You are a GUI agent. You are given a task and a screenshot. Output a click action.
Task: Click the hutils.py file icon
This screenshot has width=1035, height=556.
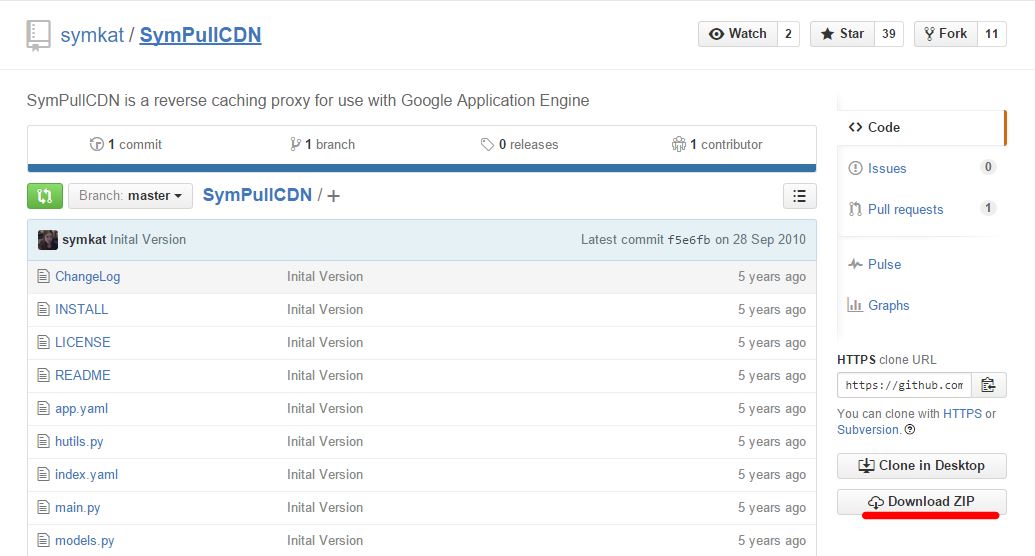pyautogui.click(x=44, y=442)
